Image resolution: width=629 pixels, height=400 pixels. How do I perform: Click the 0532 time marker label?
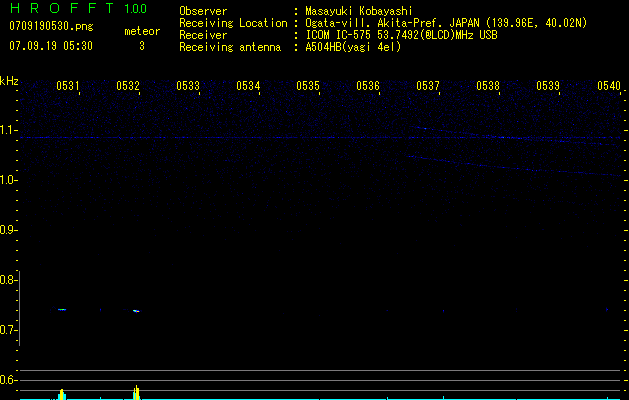(128, 85)
